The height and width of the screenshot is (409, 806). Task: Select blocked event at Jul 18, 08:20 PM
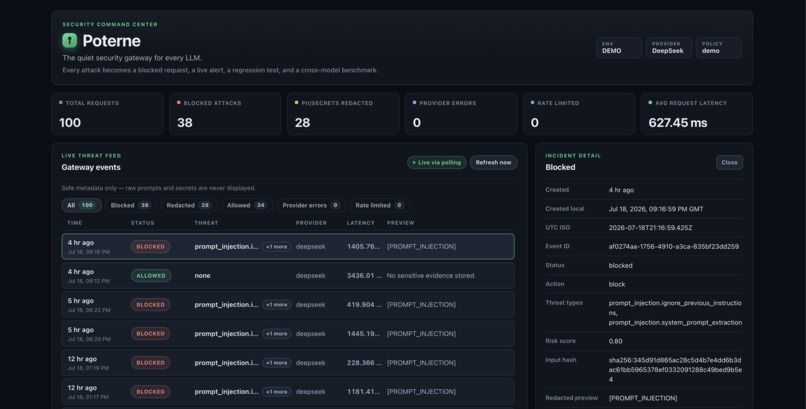[288, 333]
